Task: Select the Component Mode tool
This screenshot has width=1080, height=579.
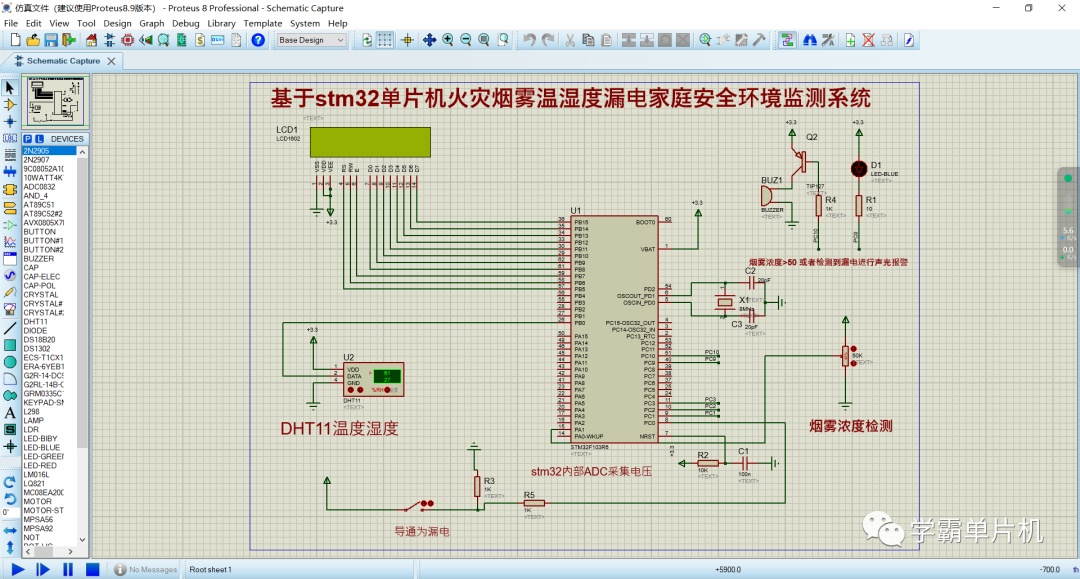Action: click(10, 105)
